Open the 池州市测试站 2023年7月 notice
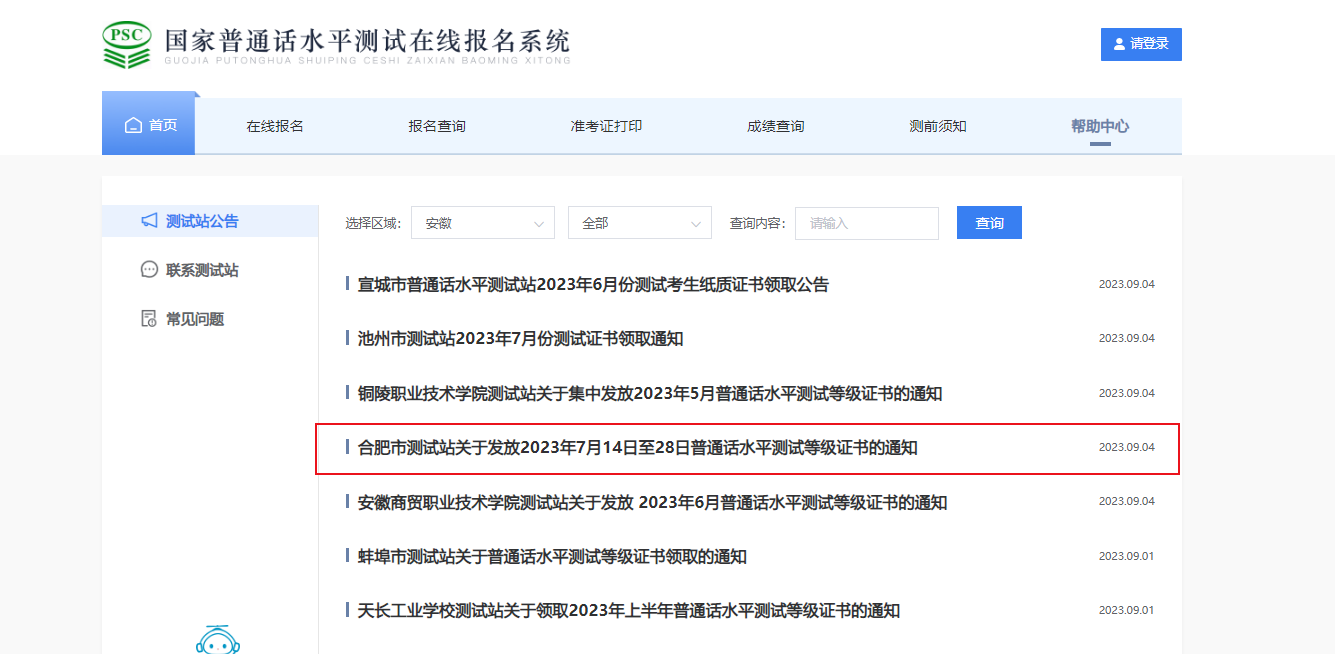 click(x=520, y=339)
